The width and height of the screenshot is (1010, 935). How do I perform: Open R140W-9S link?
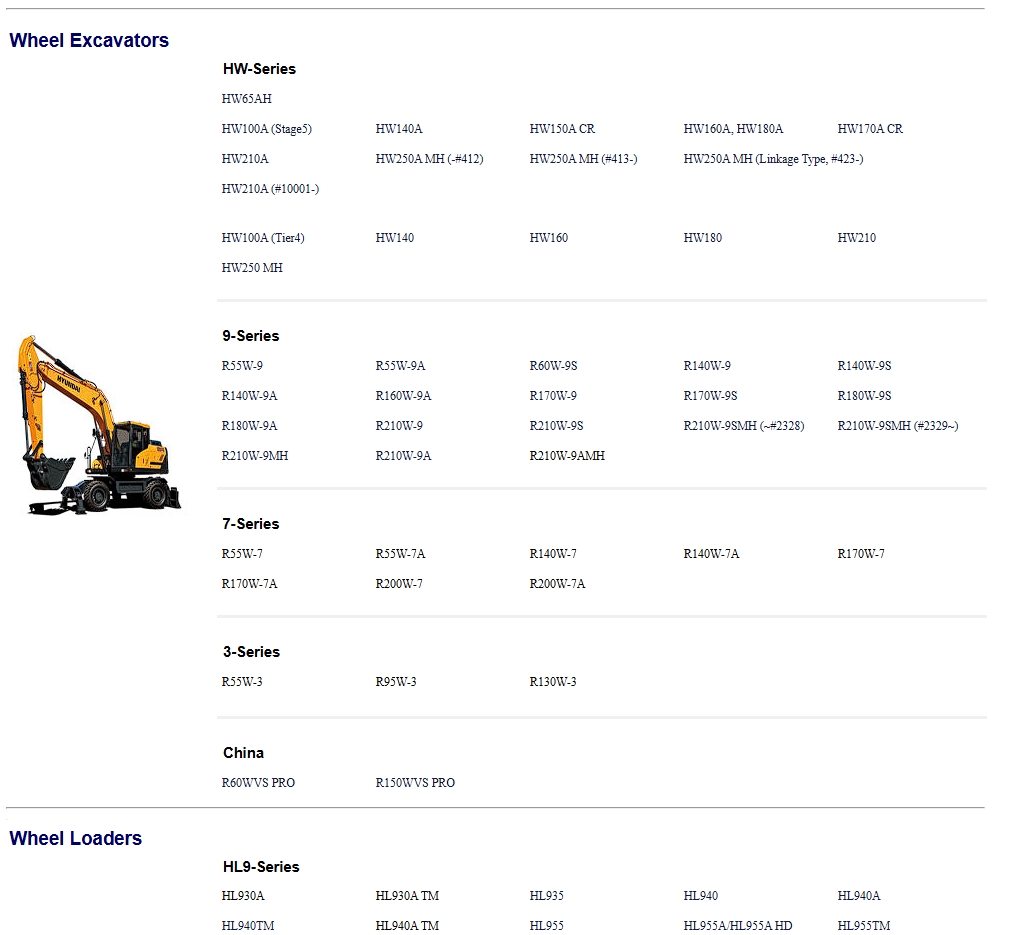point(864,366)
